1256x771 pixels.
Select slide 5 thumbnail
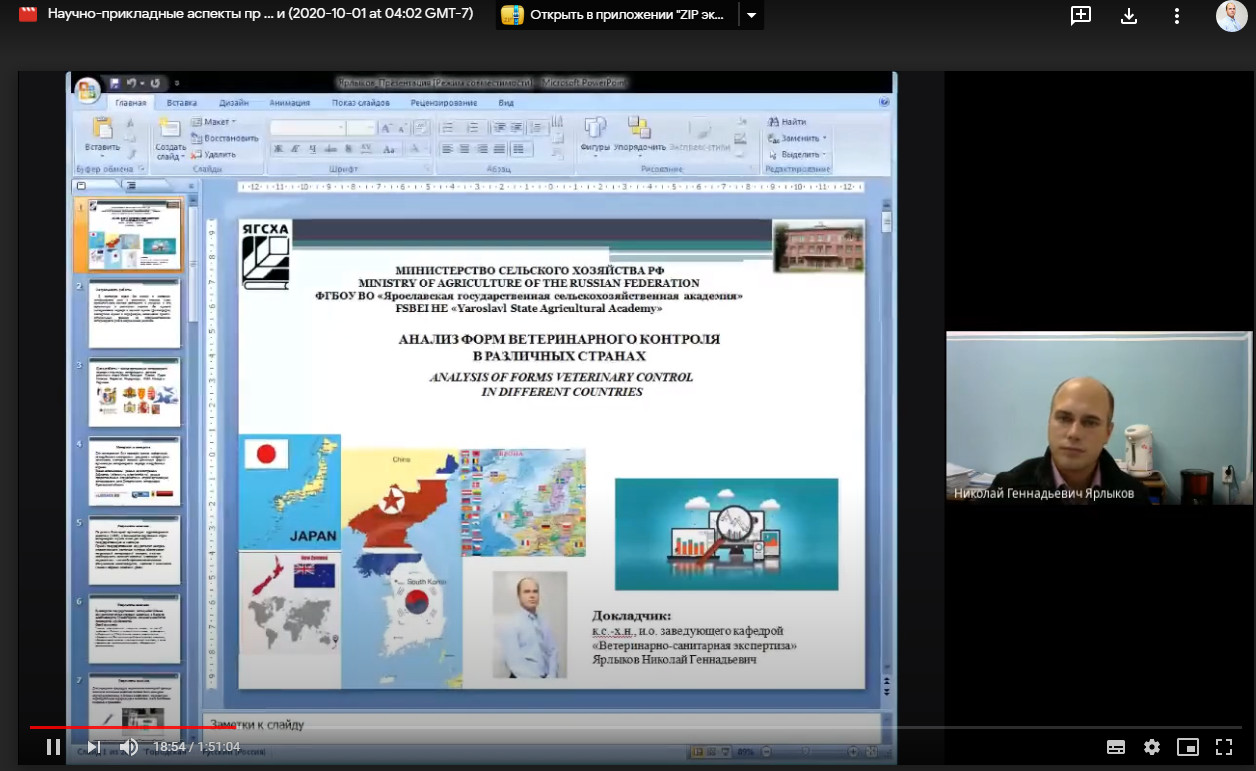(x=134, y=550)
